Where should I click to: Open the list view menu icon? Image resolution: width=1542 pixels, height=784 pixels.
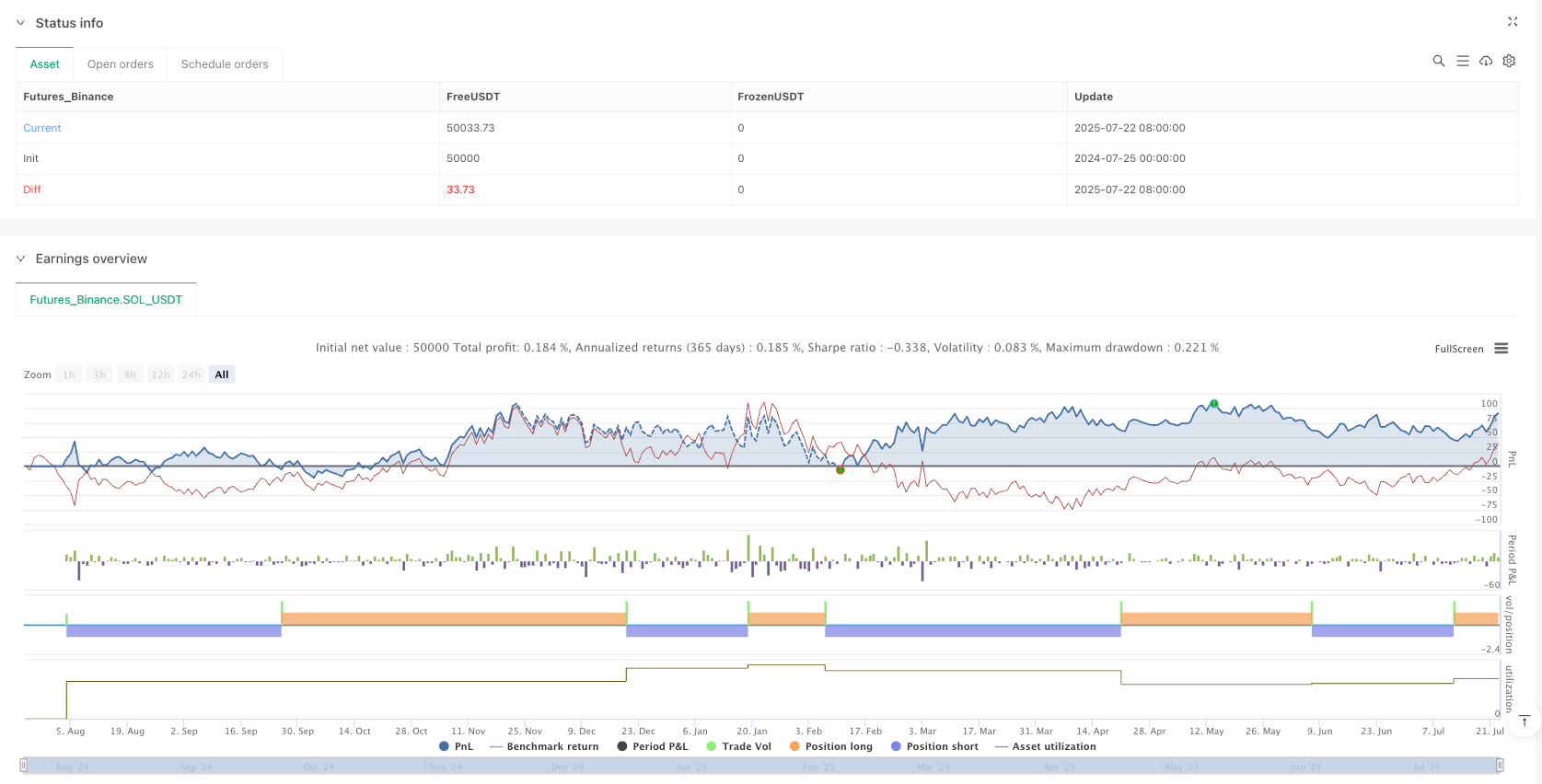pos(1462,61)
